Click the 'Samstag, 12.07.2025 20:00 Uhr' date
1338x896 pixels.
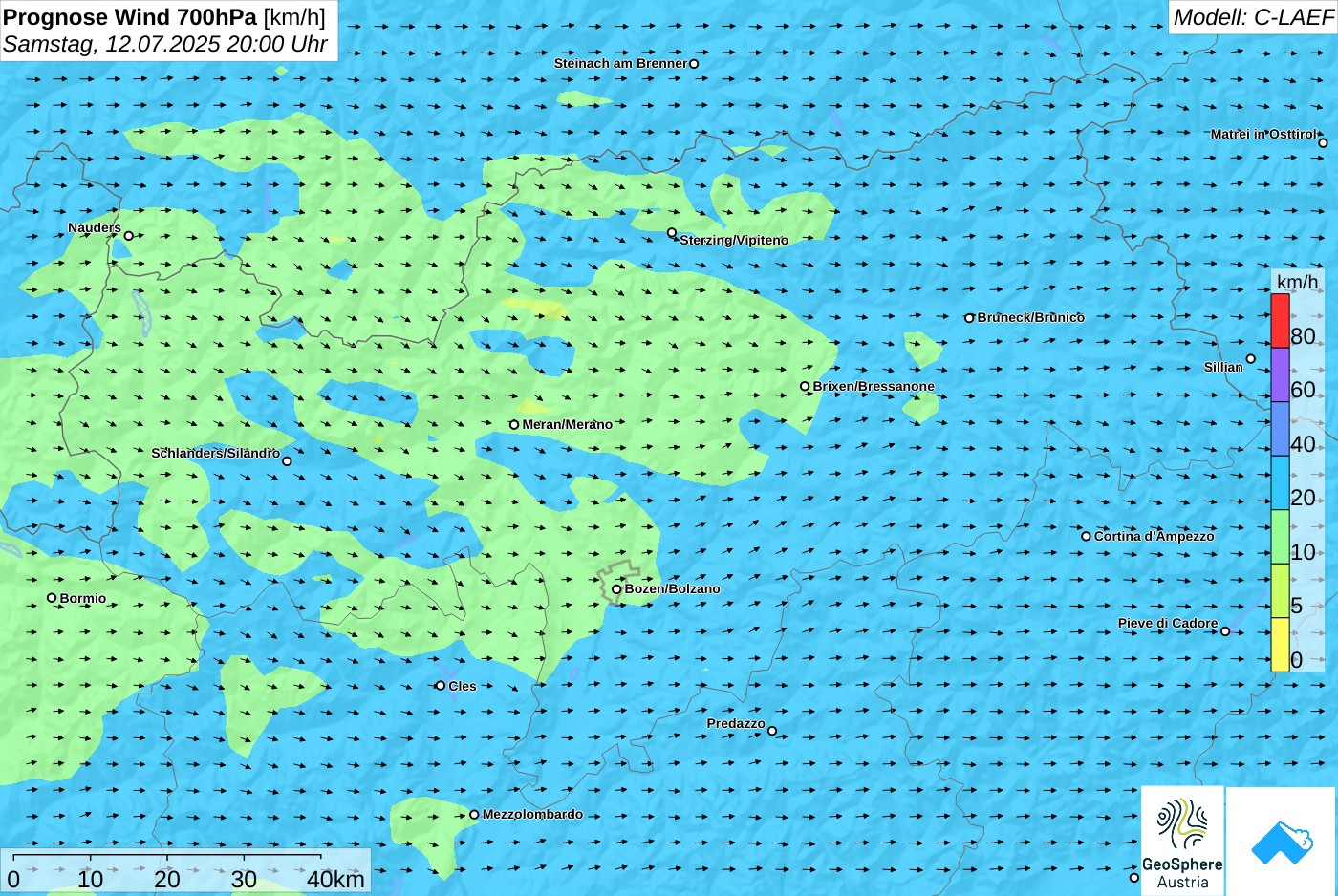165,44
